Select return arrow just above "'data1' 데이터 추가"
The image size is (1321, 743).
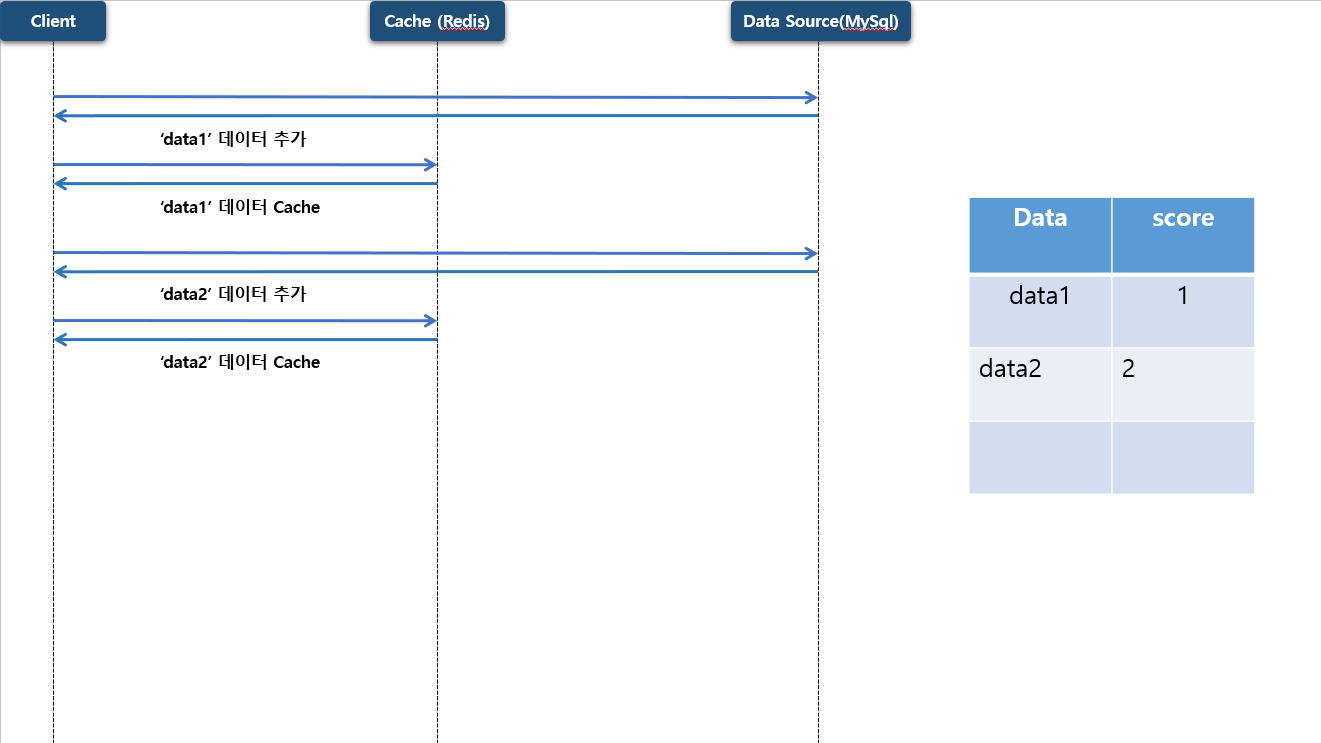coord(436,116)
